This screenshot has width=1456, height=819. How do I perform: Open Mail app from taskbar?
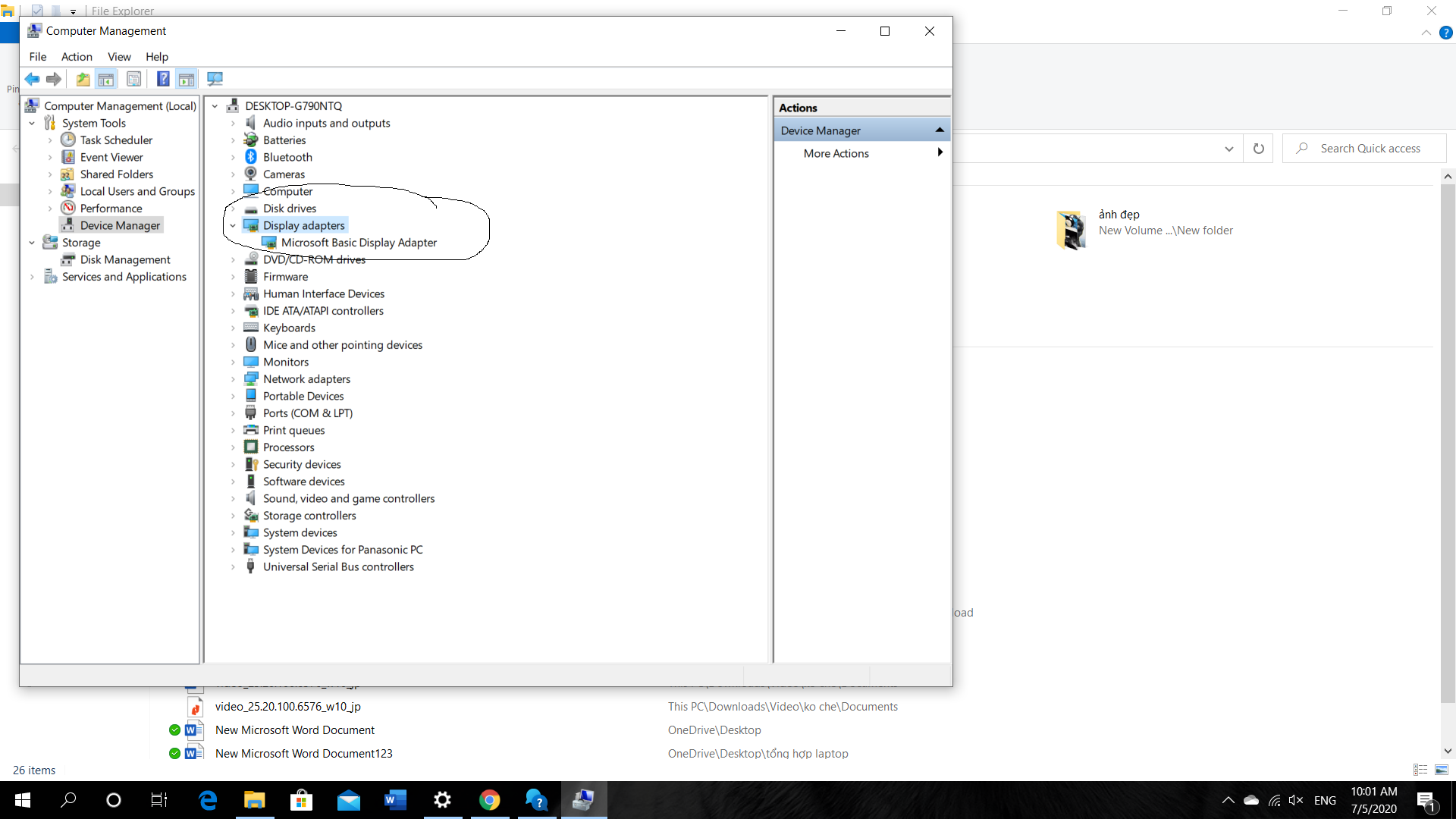pyautogui.click(x=349, y=800)
